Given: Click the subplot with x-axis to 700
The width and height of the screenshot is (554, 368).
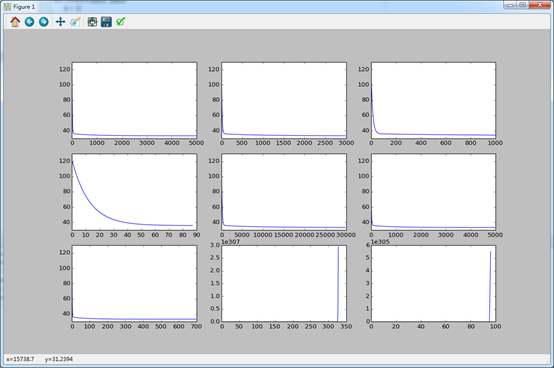Looking at the screenshot, I should pos(134,283).
